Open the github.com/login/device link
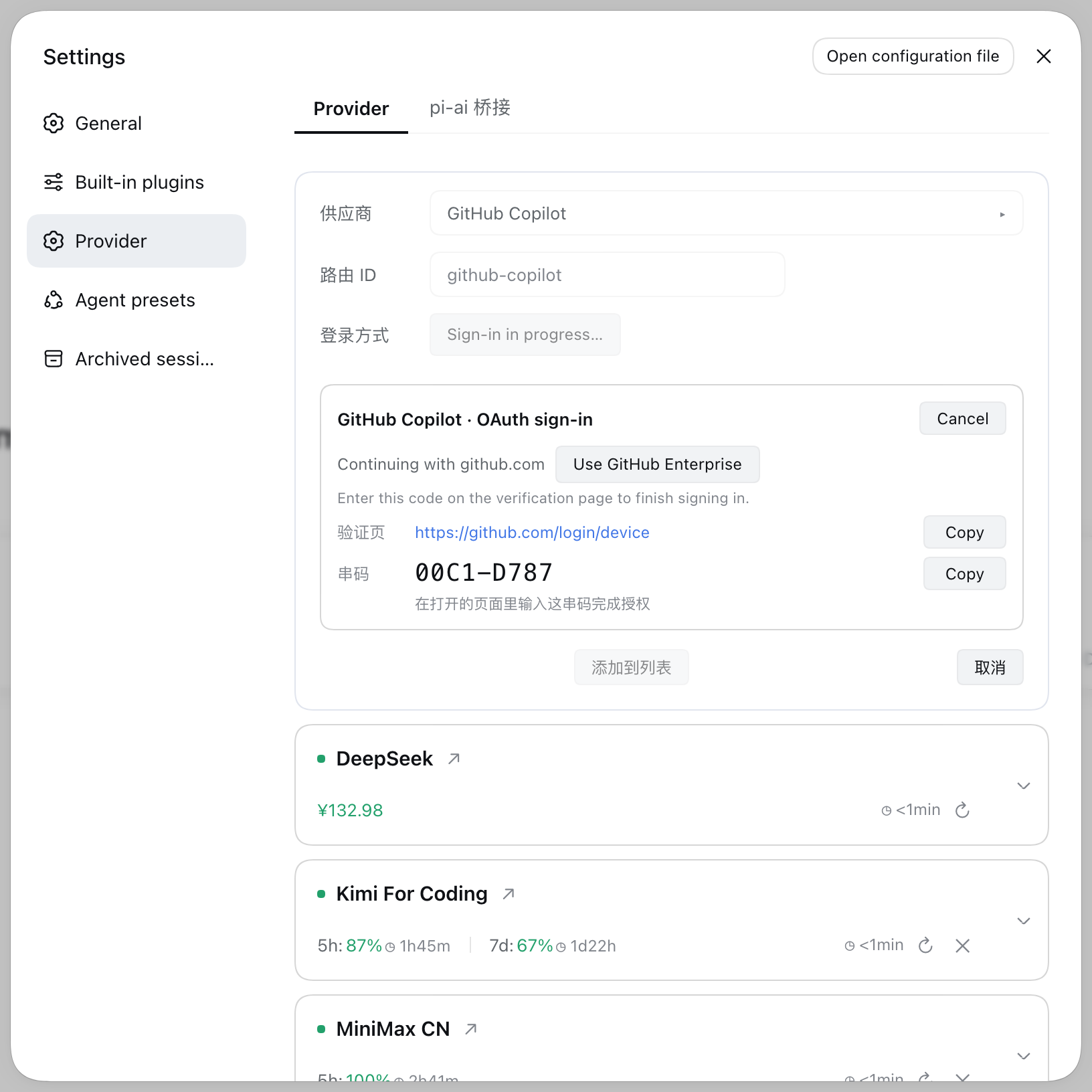Viewport: 1092px width, 1092px height. pos(532,533)
